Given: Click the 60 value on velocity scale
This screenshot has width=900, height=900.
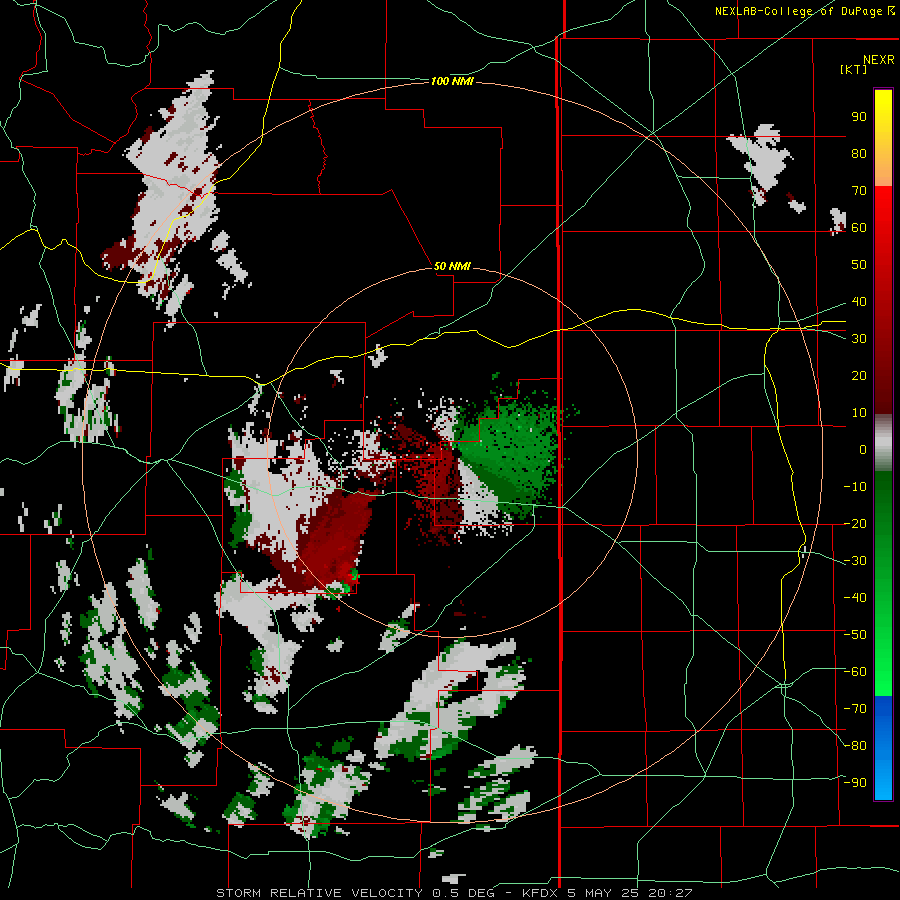Looking at the screenshot, I should [x=859, y=228].
